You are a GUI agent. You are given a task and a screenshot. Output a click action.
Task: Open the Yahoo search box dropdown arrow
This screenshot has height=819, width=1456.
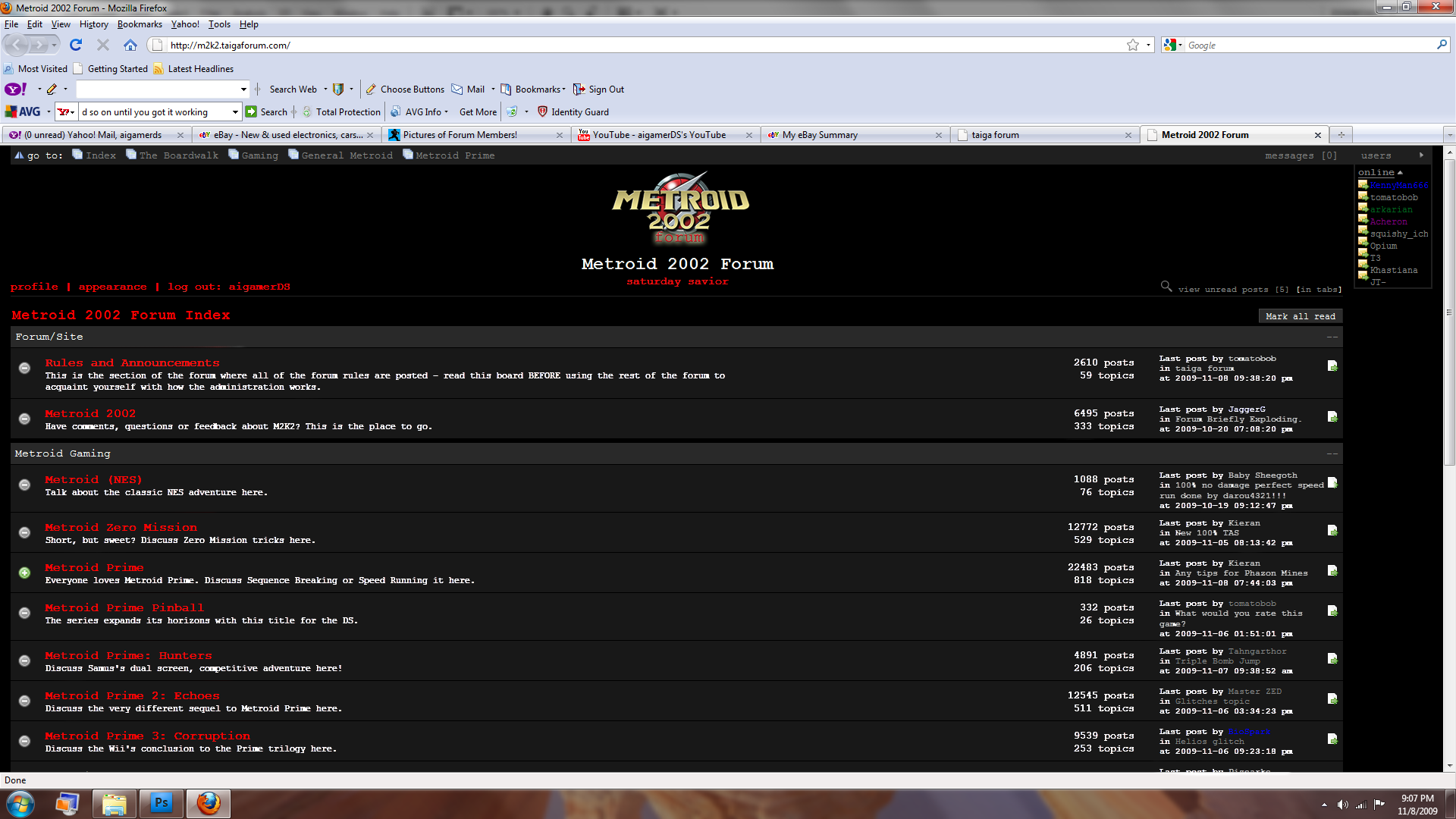point(243,89)
